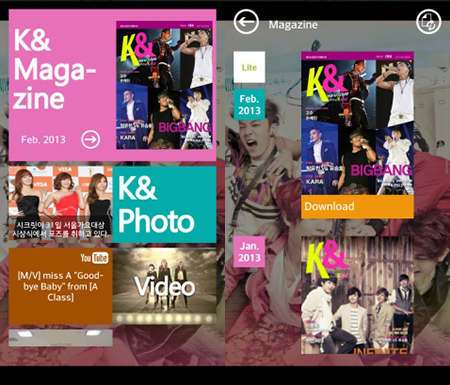The width and height of the screenshot is (450, 385).
Task: Select the Jan. 2013 issue tab
Action: tap(249, 252)
